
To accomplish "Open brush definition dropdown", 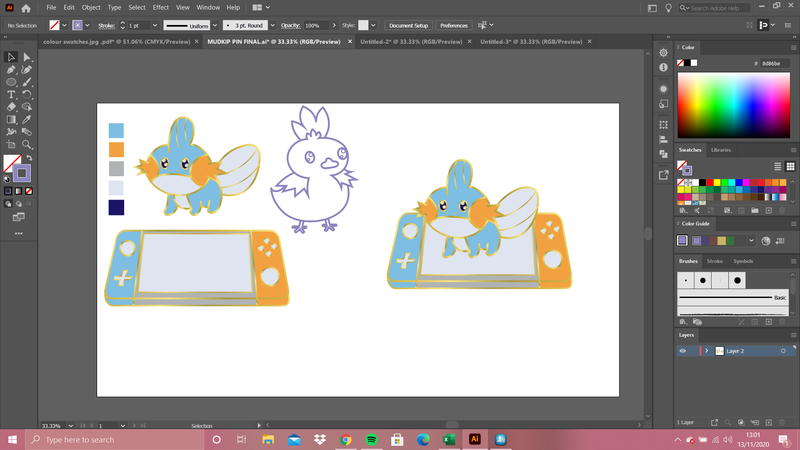I will coord(272,26).
